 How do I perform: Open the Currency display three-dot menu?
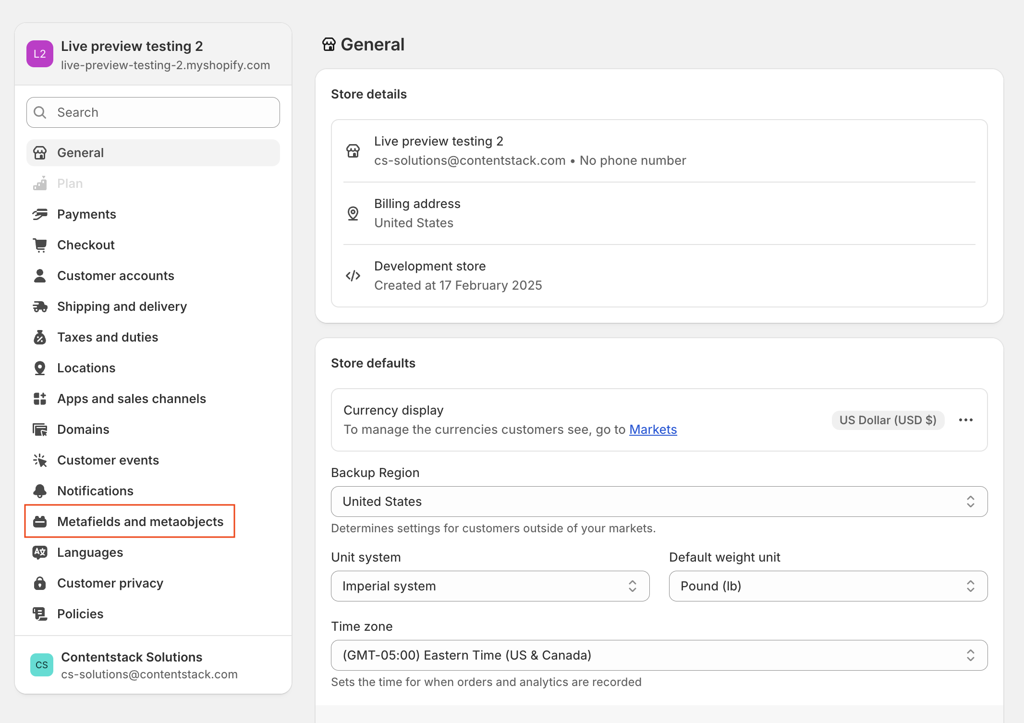[x=965, y=420]
